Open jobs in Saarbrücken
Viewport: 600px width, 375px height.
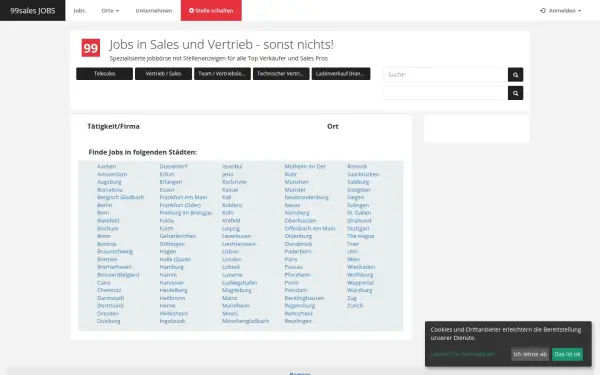(363, 174)
